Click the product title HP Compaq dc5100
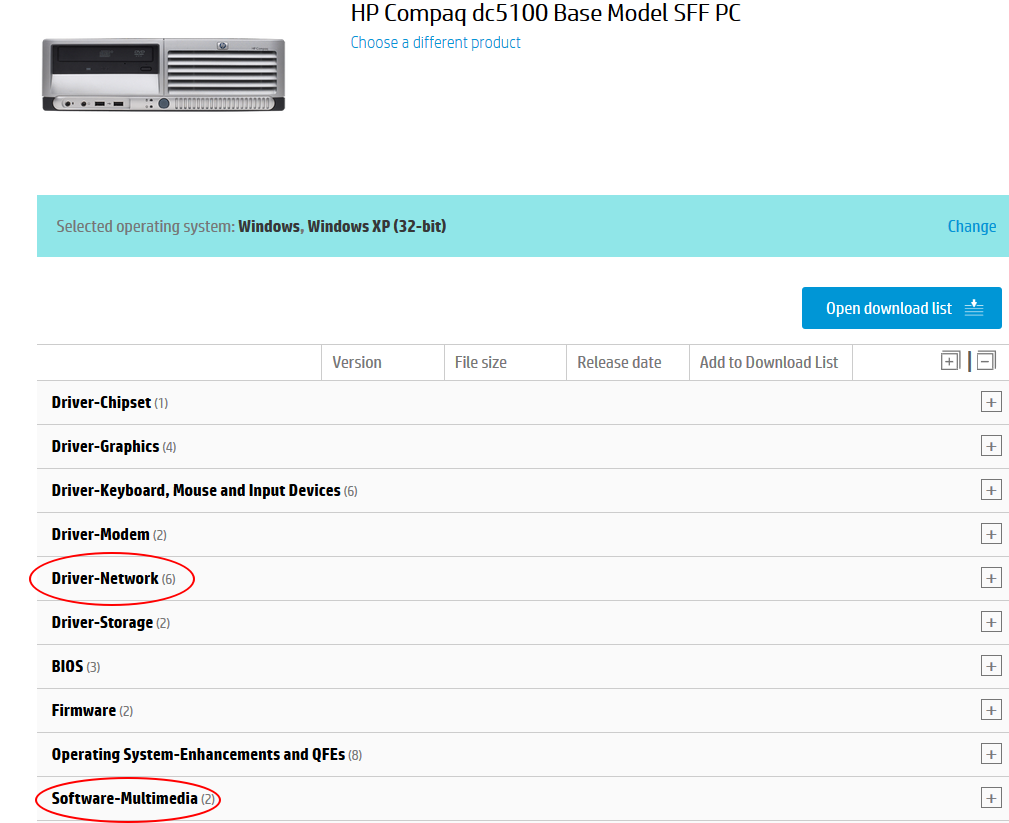 click(x=546, y=13)
